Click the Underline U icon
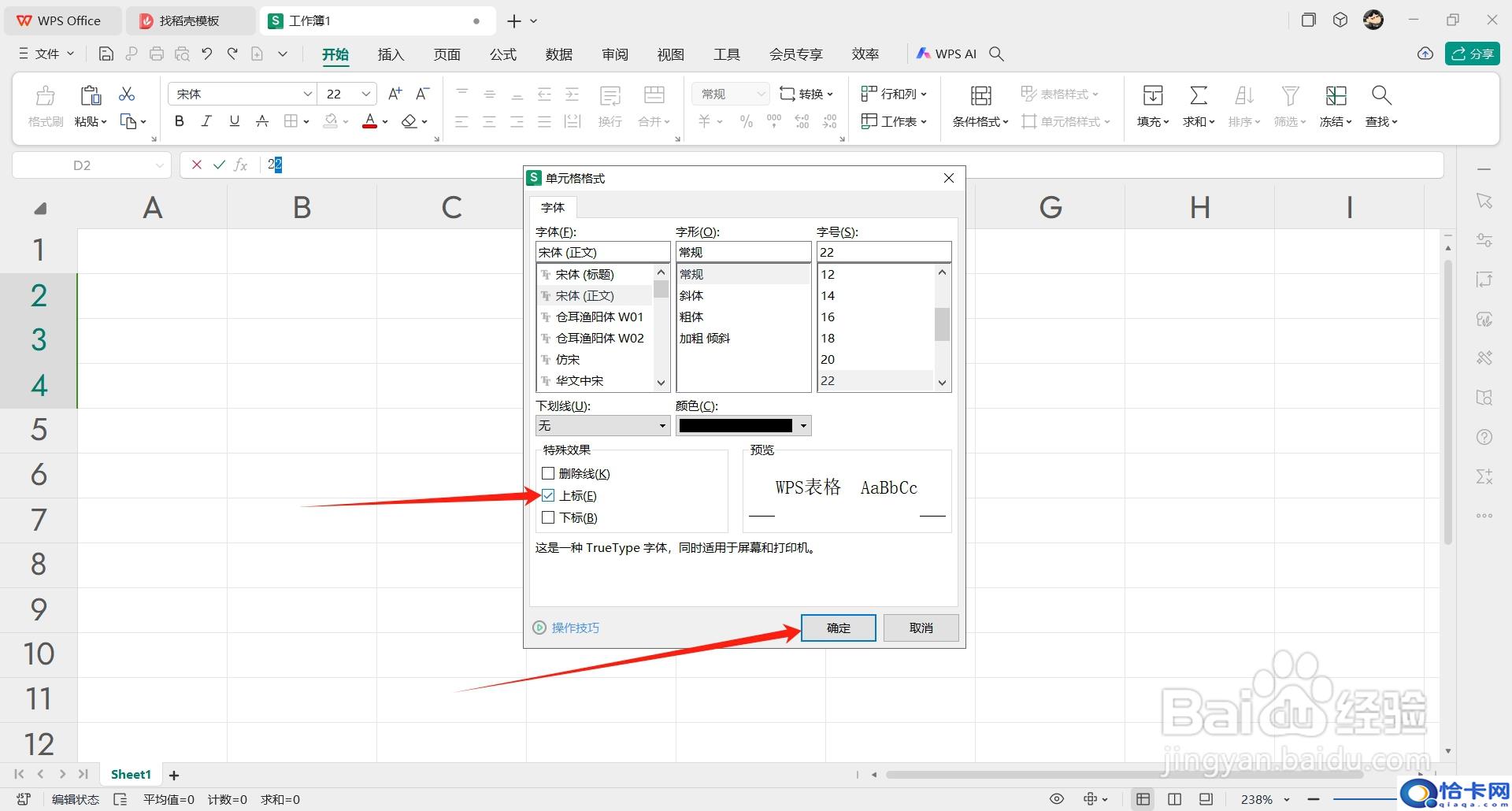This screenshot has width=1512, height=811. 234,121
